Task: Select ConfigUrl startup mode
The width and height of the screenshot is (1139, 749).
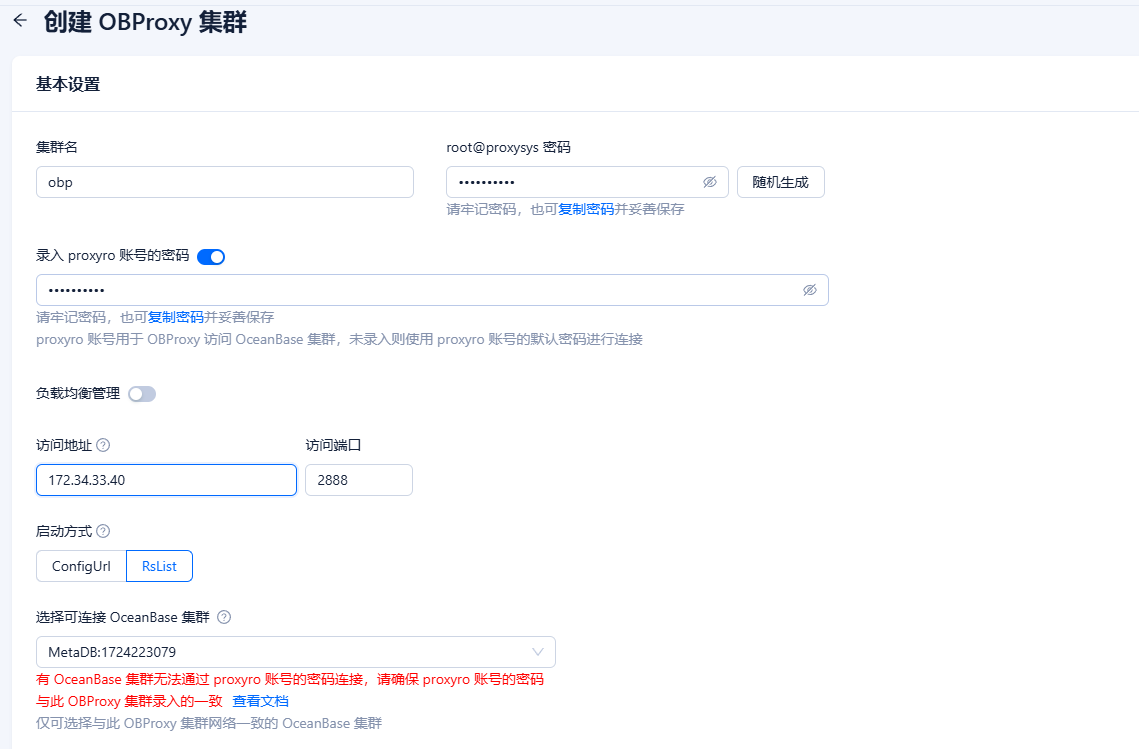Action: pyautogui.click(x=81, y=566)
